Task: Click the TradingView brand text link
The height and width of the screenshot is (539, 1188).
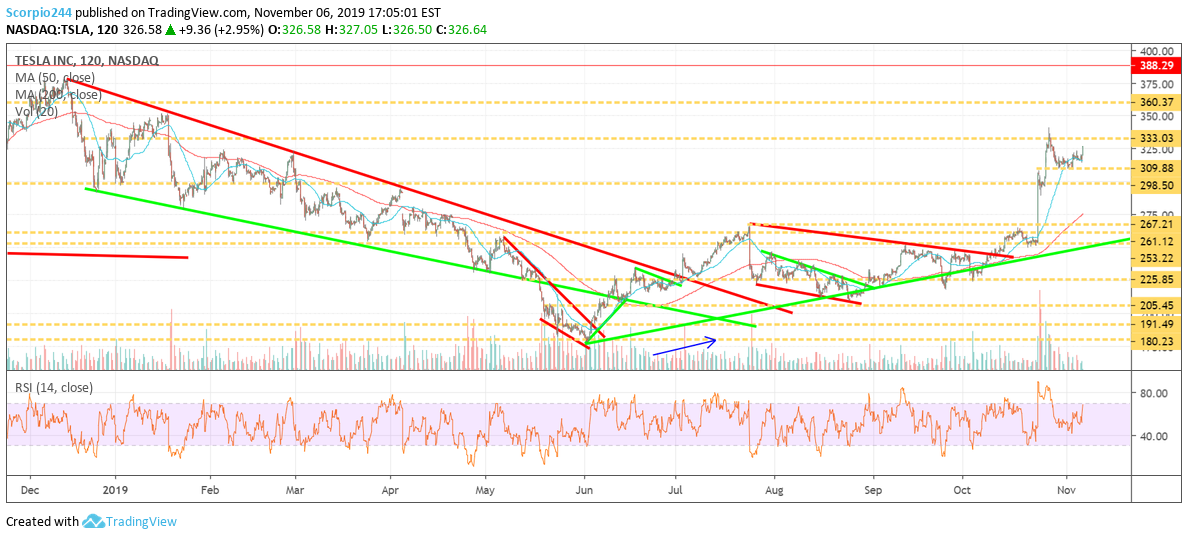Action: 141,522
